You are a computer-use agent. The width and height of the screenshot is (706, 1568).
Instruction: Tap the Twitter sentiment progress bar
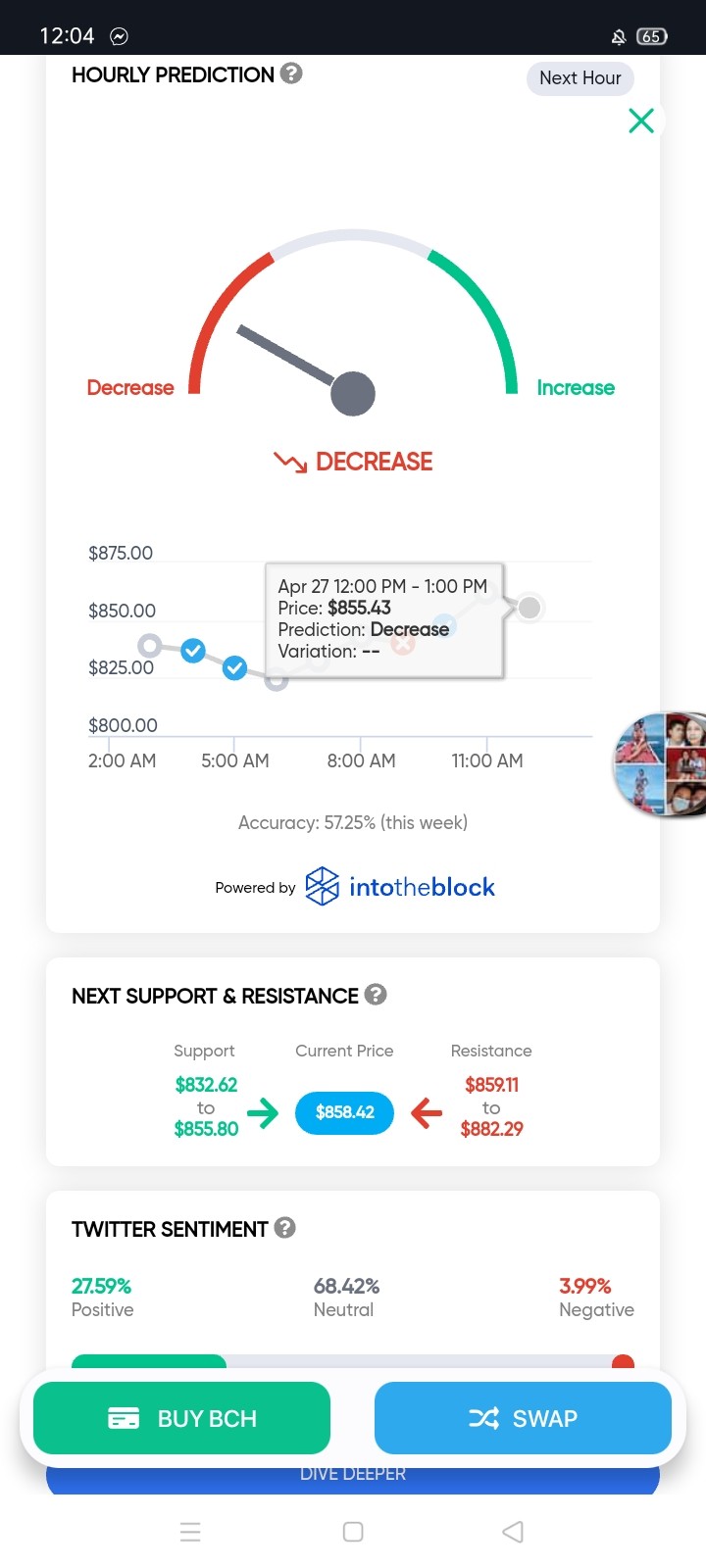tap(353, 1362)
